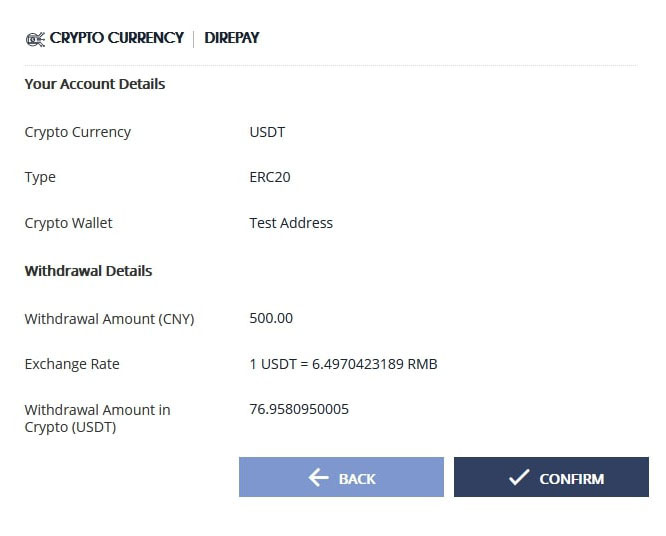Click the Withdrawal Details heading
This screenshot has height=536, width=666.
[88, 271]
